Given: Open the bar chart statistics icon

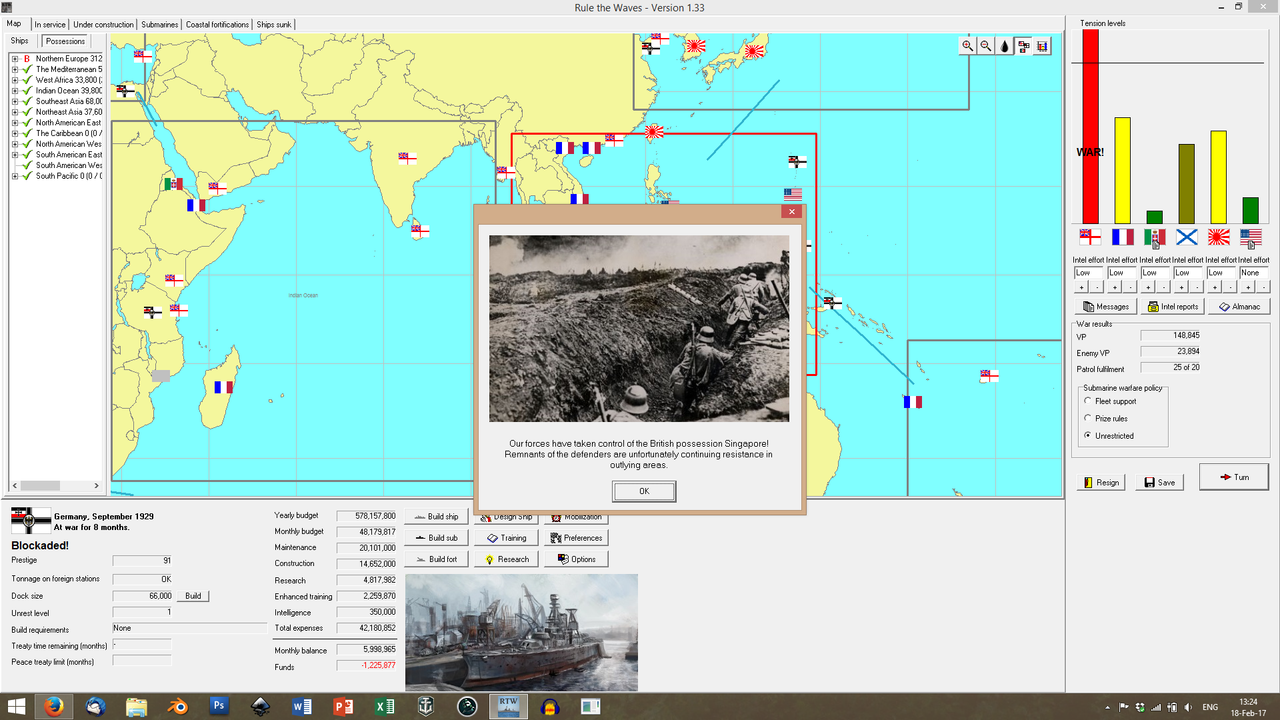Looking at the screenshot, I should [x=1041, y=45].
